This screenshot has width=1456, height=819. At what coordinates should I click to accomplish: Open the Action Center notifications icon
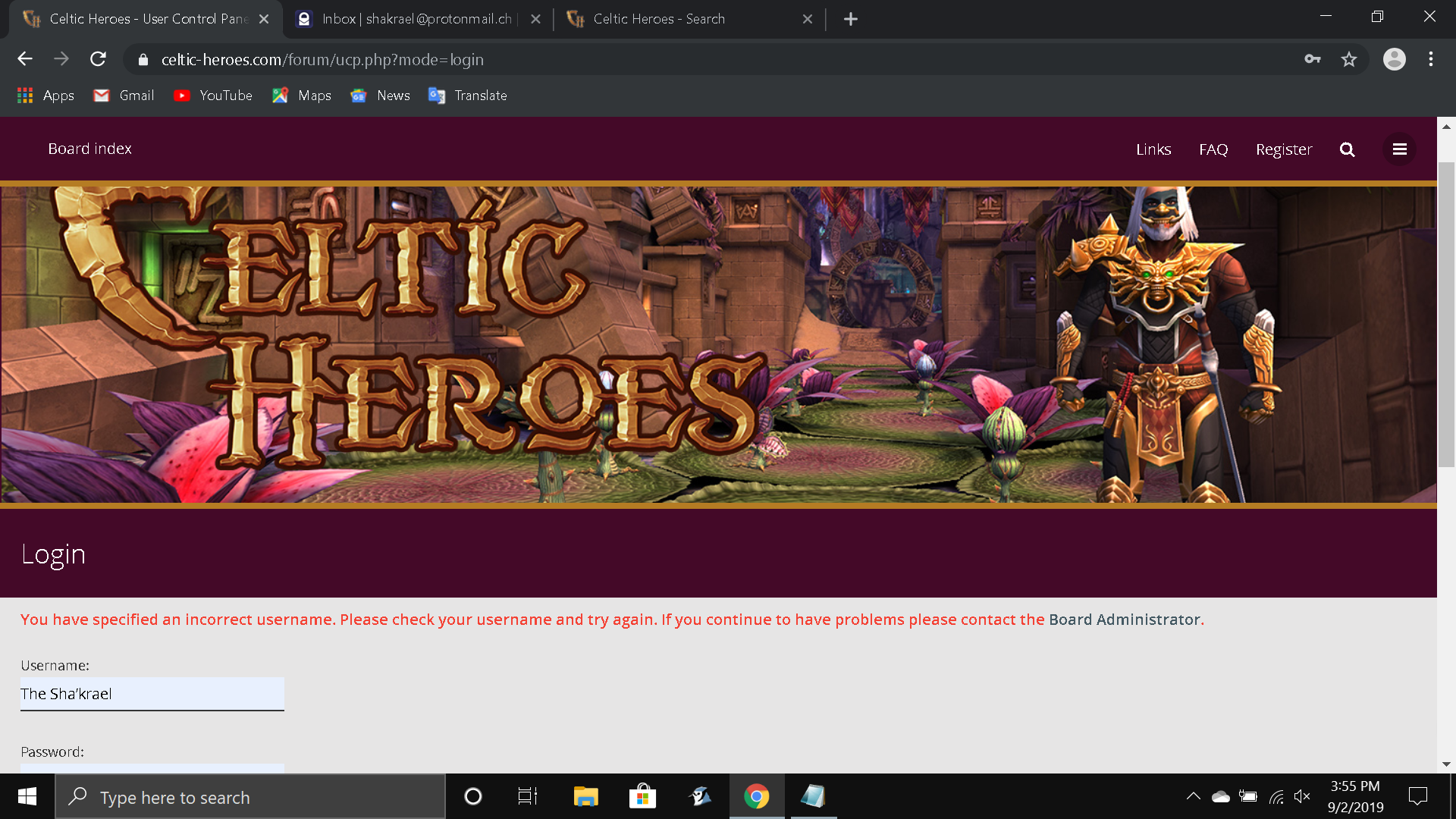(1418, 796)
